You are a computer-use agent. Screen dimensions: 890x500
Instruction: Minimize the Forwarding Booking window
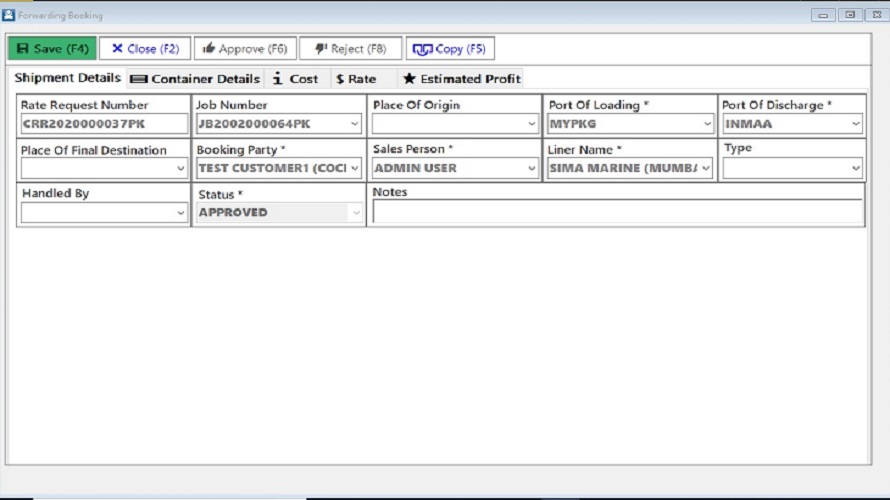pyautogui.click(x=823, y=15)
